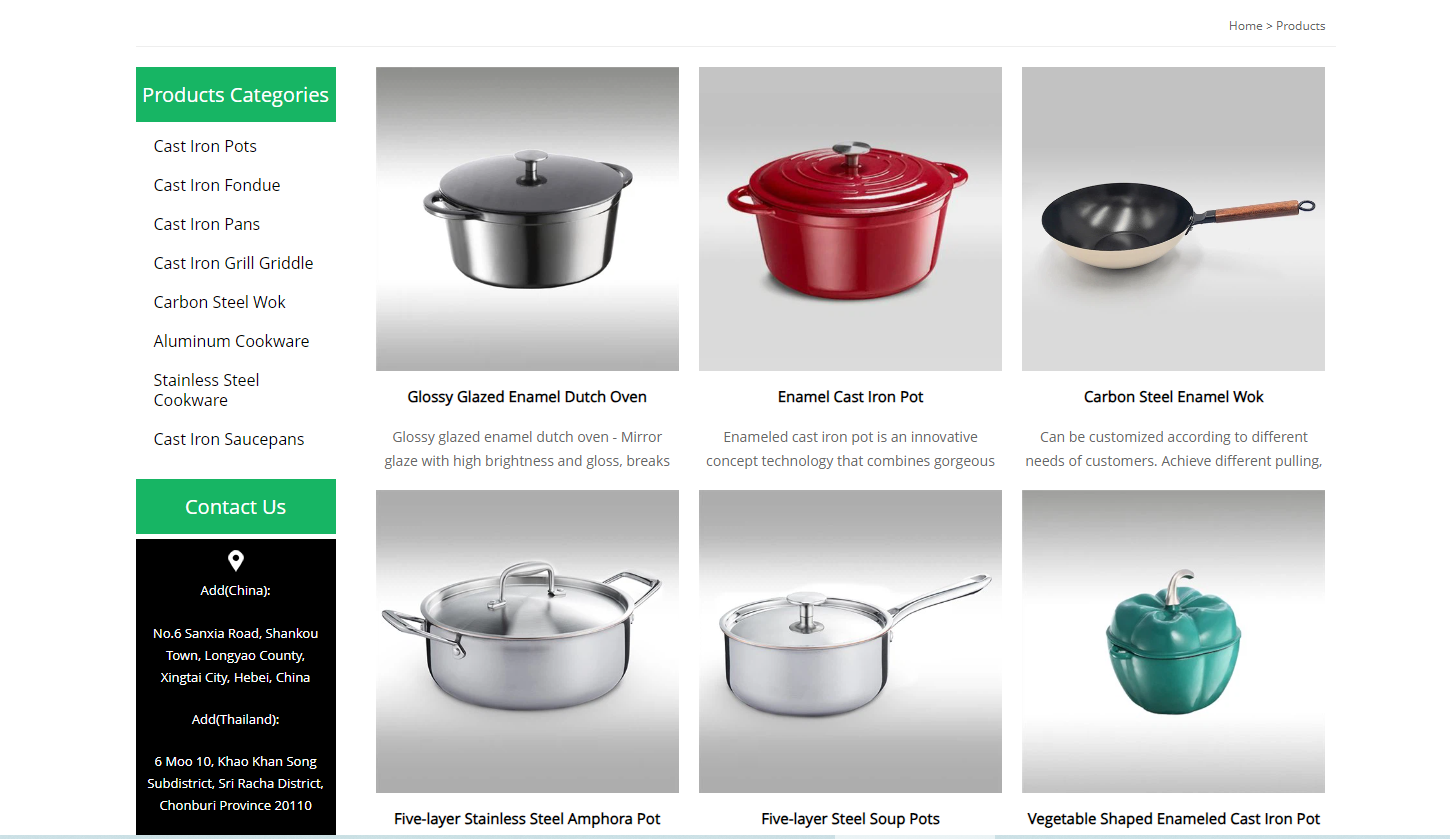Click the Contact Us header button
The height and width of the screenshot is (839, 1450).
pos(236,507)
